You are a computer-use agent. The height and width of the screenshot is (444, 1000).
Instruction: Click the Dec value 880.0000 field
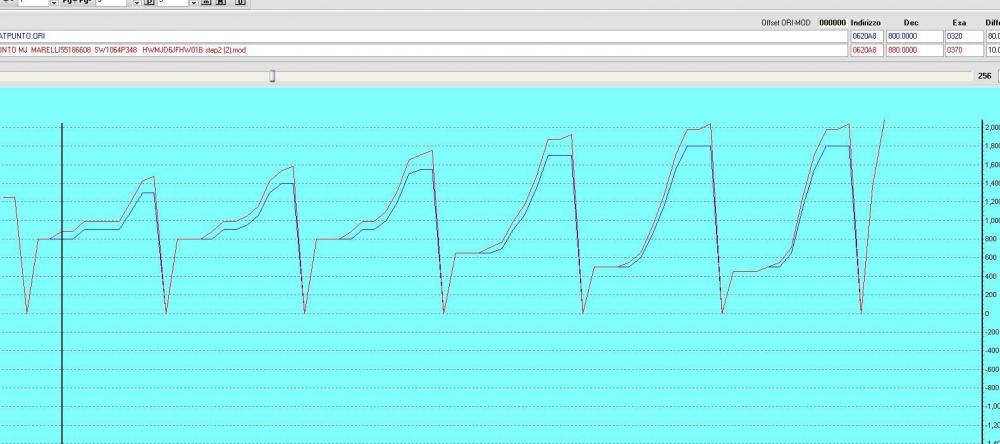click(x=912, y=49)
